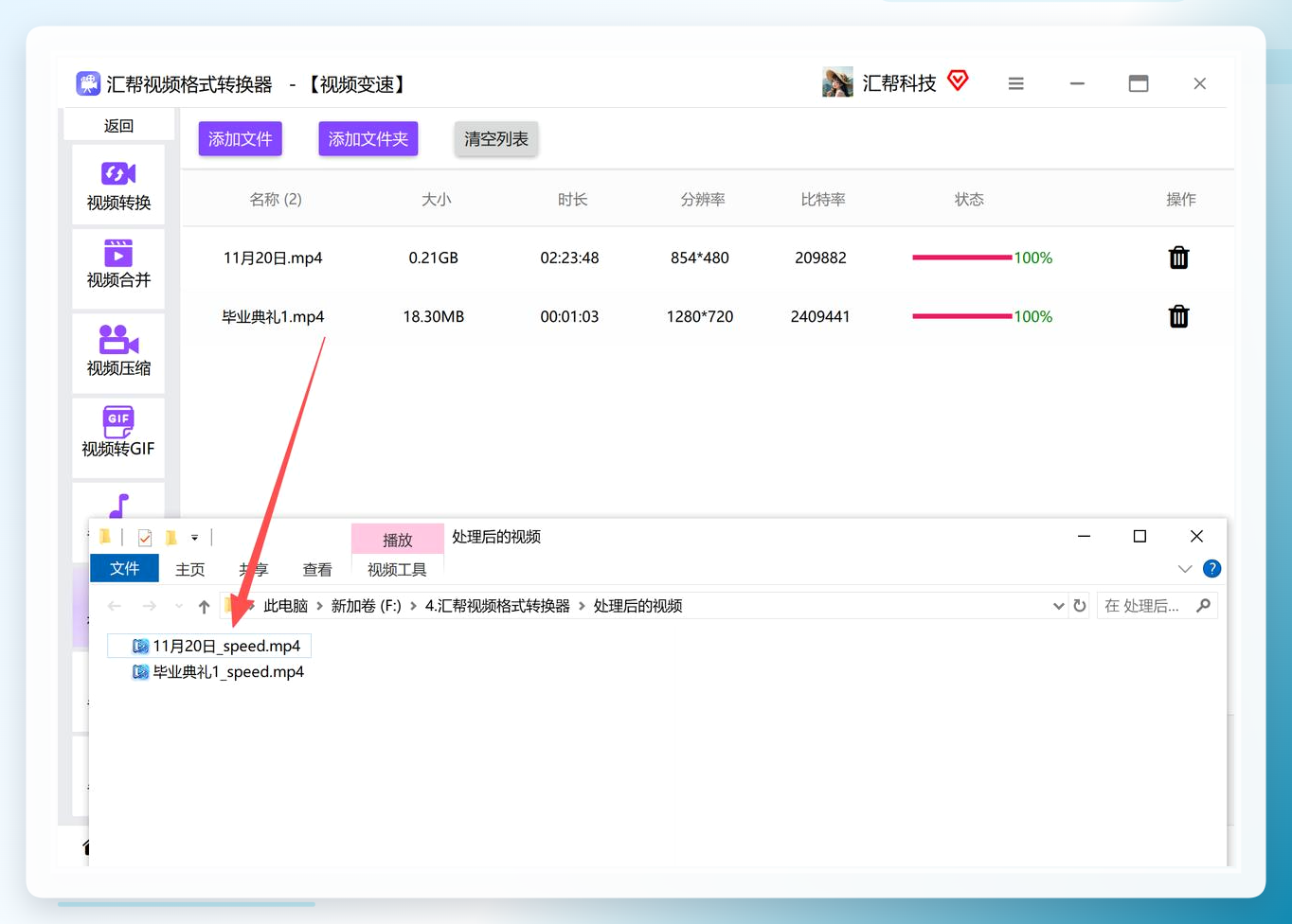This screenshot has height=924, width=1292.
Task: Click the 播放 contextual tab in Explorer
Action: point(397,540)
